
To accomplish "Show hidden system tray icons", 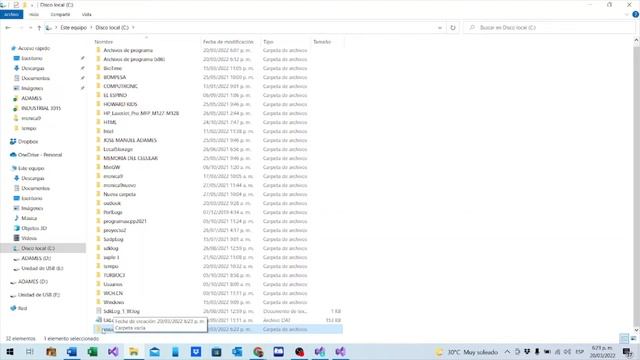I will (507, 351).
